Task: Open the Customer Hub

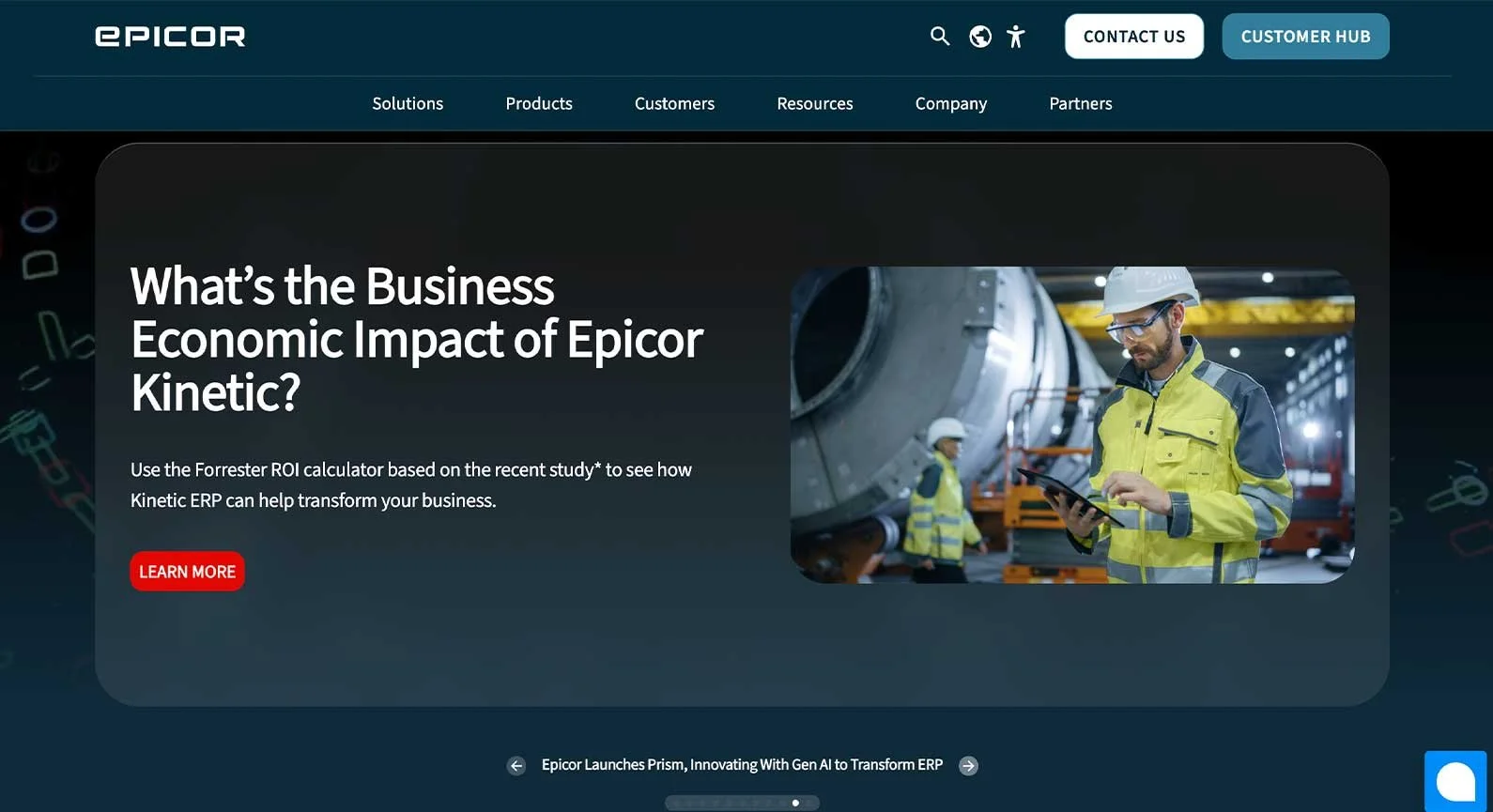Action: click(1306, 37)
